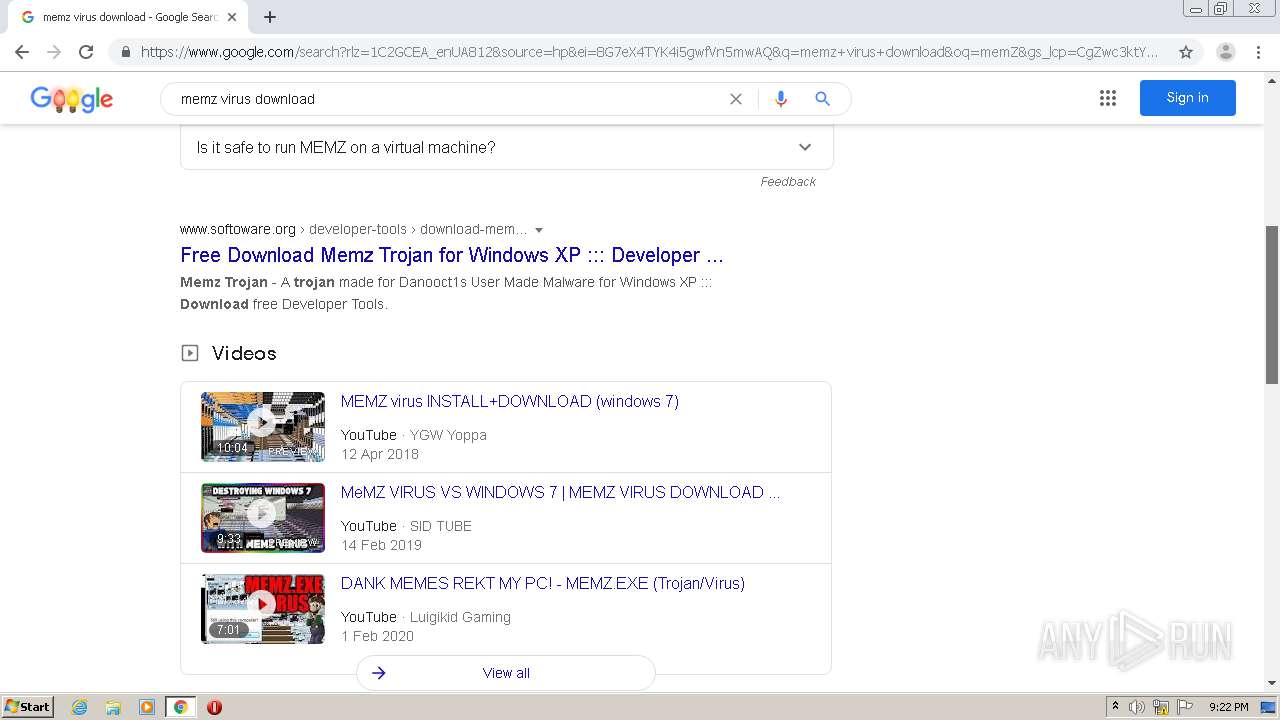1280x720 pixels.
Task: Click the red shield taskbar icon
Action: [x=214, y=707]
